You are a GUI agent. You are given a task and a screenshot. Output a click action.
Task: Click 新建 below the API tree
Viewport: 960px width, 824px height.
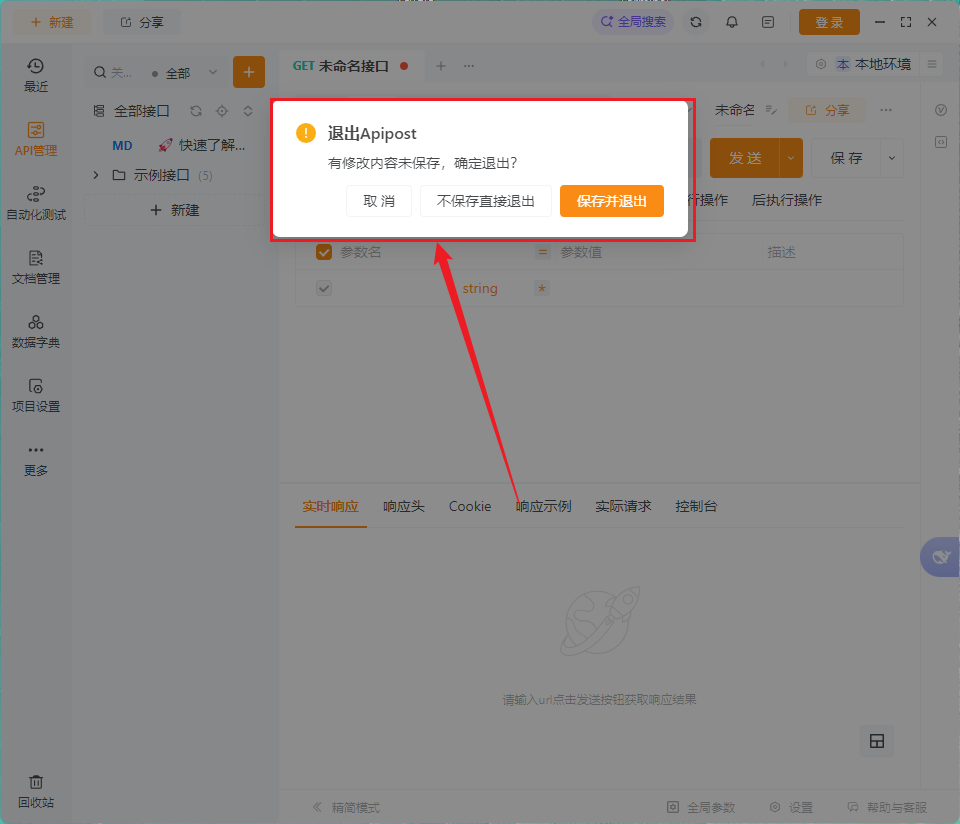(174, 210)
